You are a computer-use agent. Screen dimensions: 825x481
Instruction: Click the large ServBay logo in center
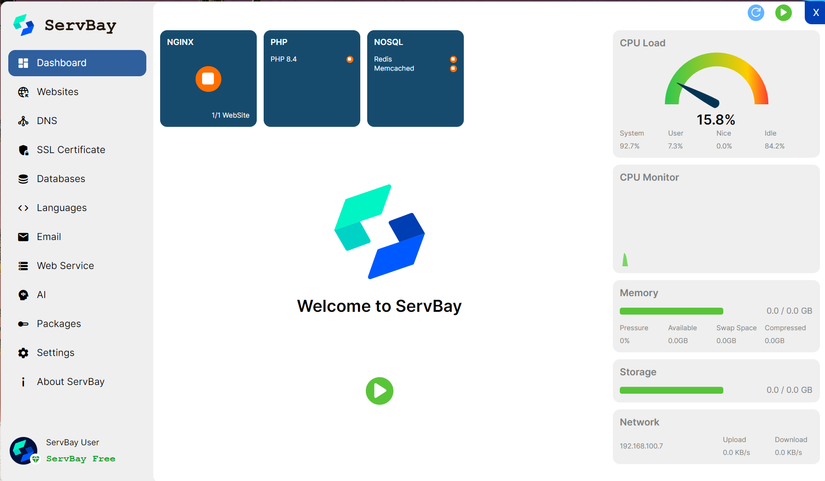pos(379,232)
